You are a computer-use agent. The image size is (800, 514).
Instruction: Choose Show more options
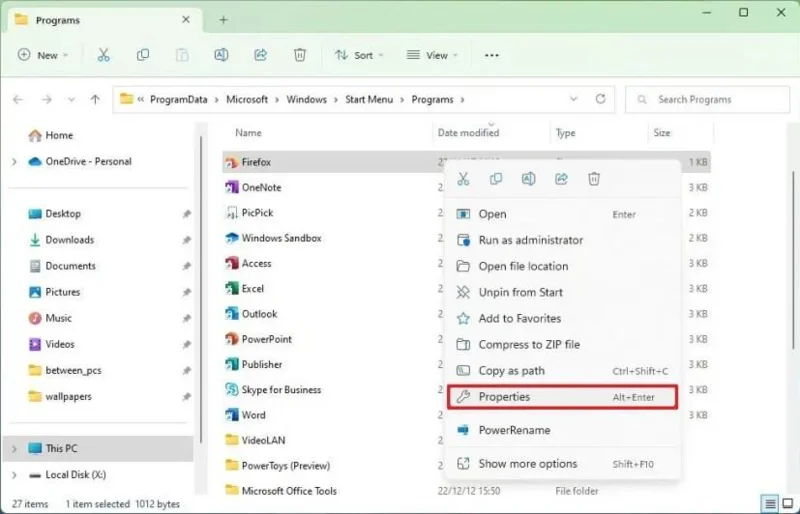(x=563, y=463)
